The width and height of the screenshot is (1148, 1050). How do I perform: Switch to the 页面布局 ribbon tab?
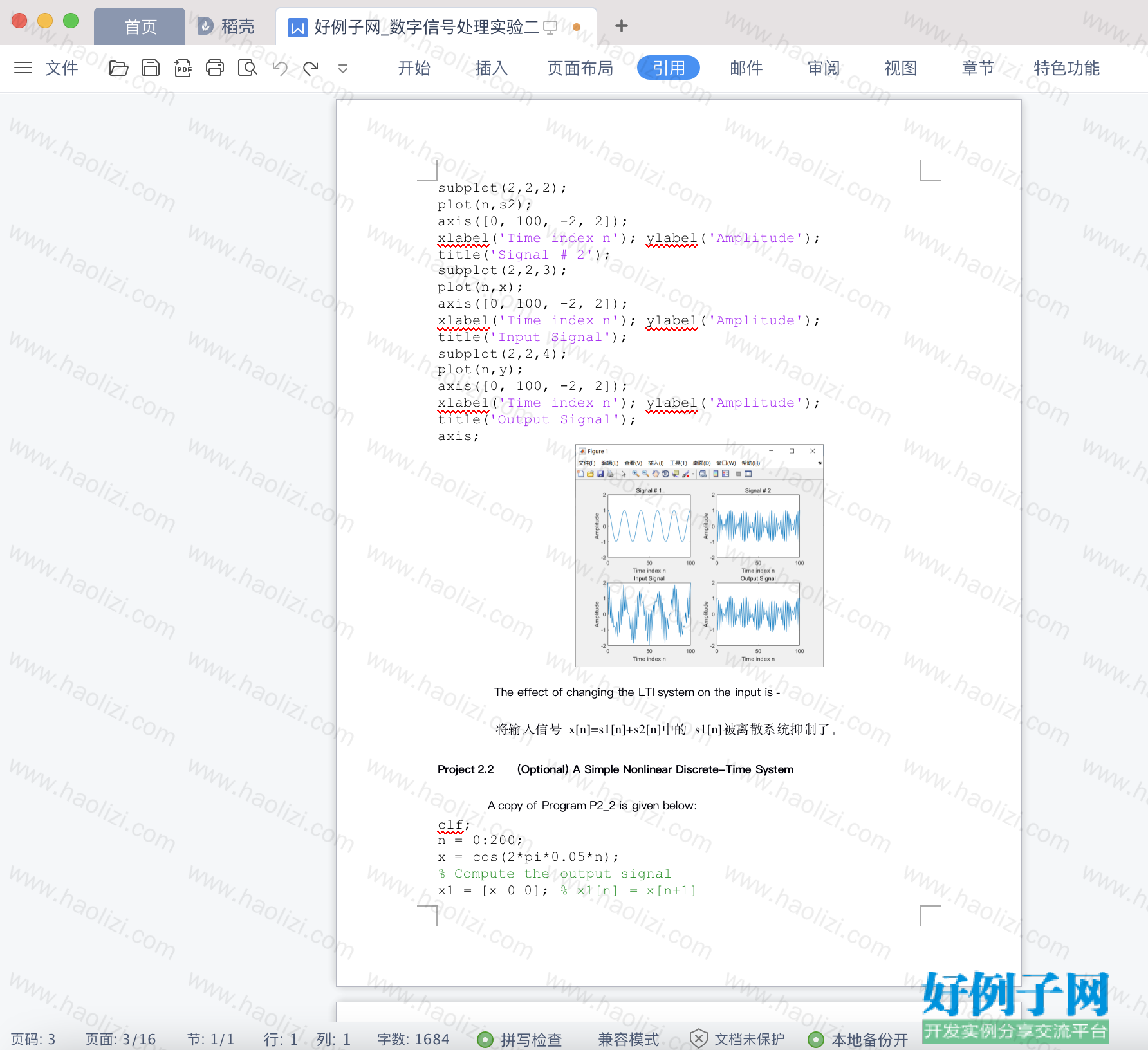click(x=580, y=68)
